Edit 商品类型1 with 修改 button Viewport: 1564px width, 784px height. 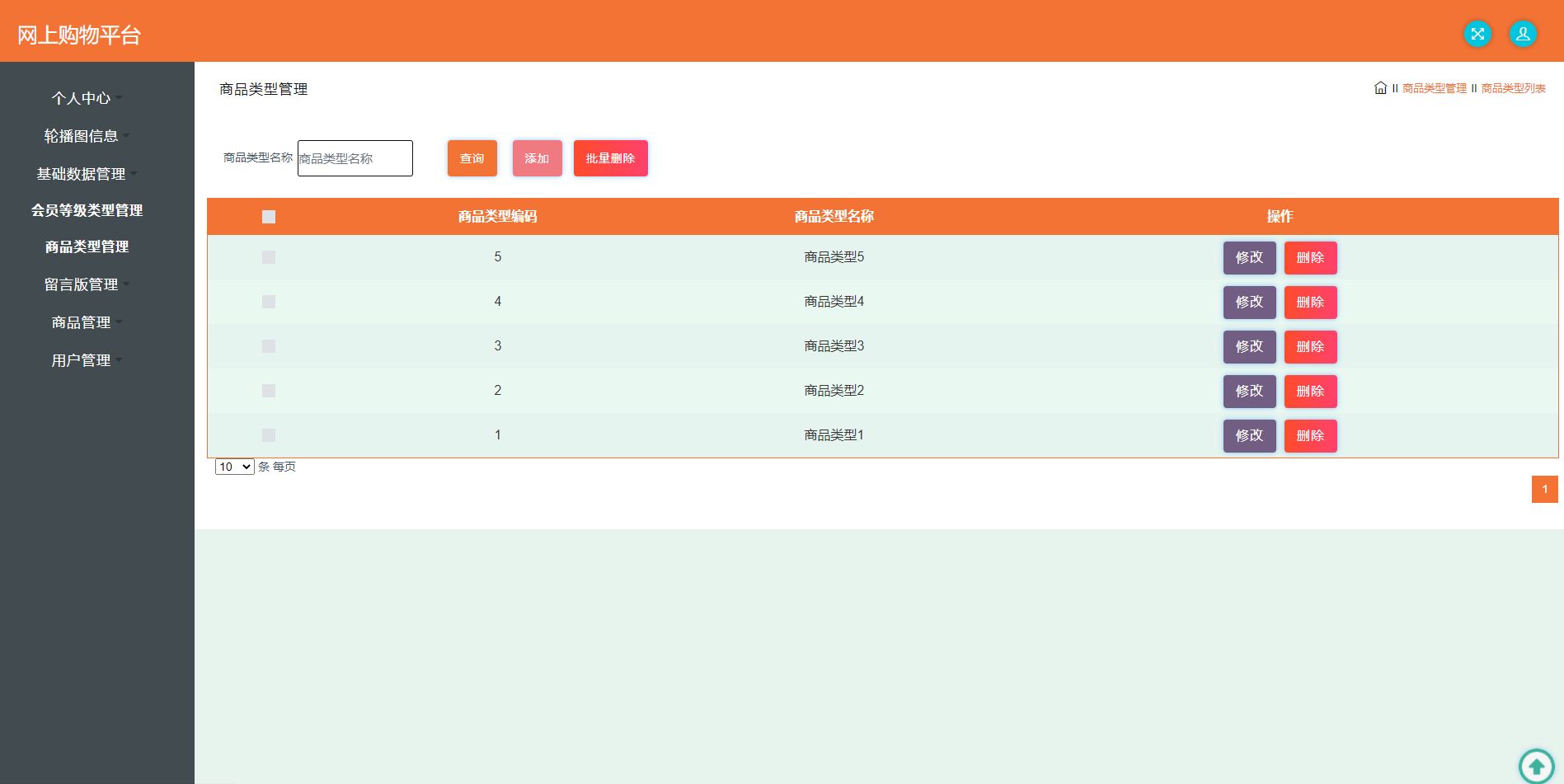(1249, 435)
